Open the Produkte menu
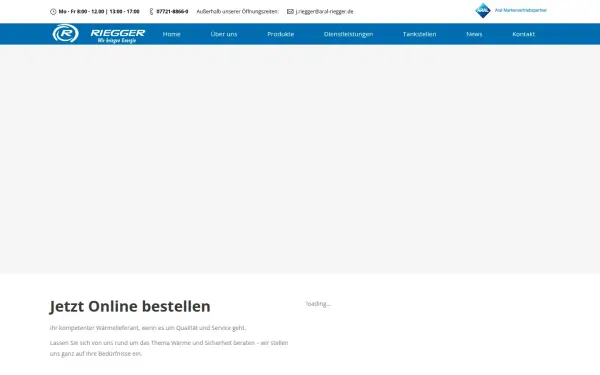 coord(280,34)
